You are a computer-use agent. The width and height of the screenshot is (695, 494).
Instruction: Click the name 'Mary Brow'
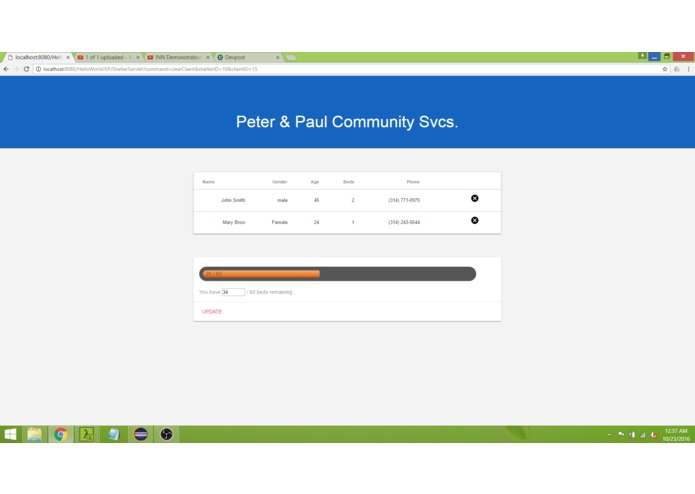pos(234,222)
